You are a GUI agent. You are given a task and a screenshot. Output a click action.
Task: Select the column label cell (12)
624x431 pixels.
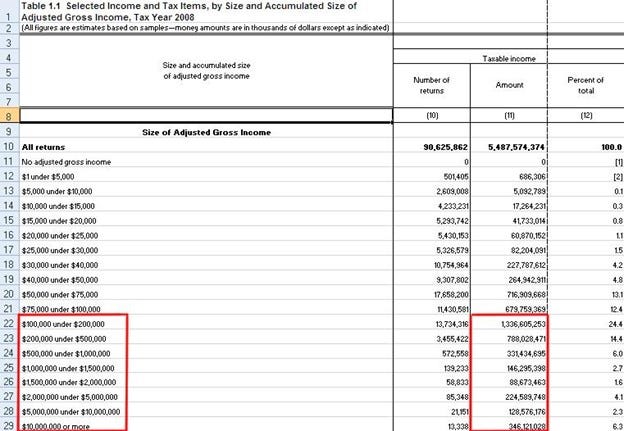pos(586,115)
